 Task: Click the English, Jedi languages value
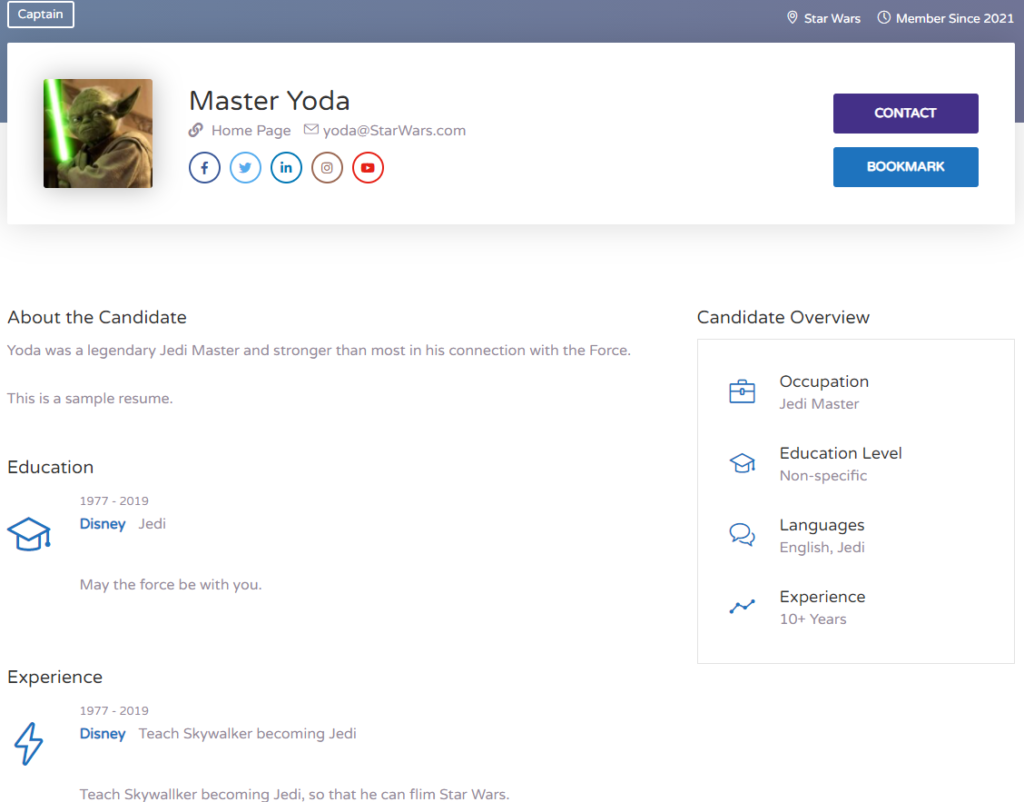click(x=822, y=547)
